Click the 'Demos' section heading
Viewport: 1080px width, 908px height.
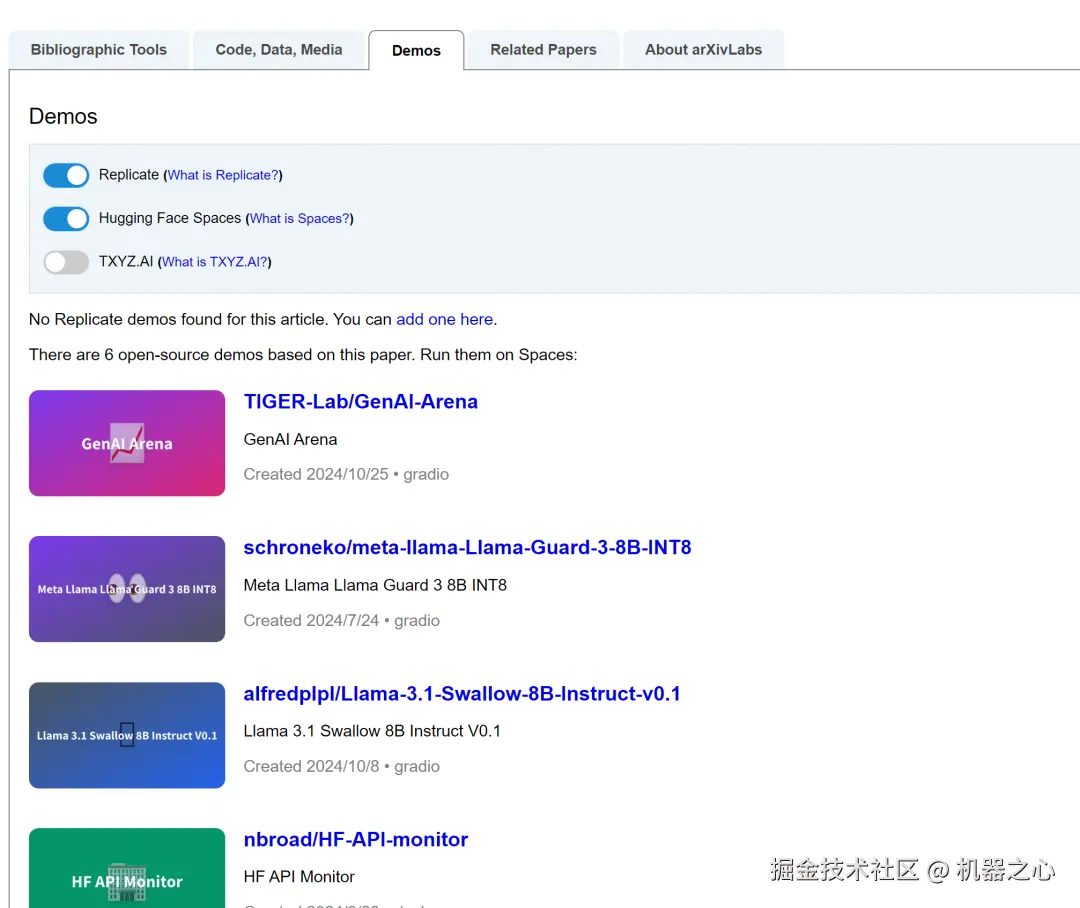tap(63, 116)
